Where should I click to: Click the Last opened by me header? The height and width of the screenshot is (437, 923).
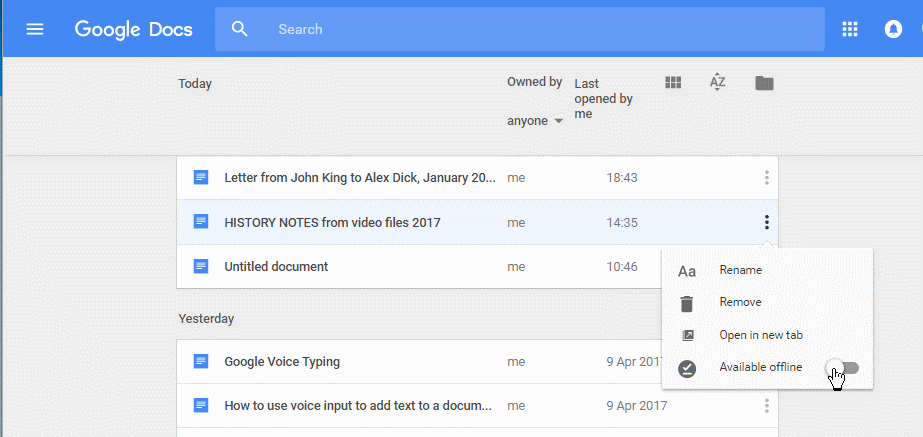[x=603, y=98]
